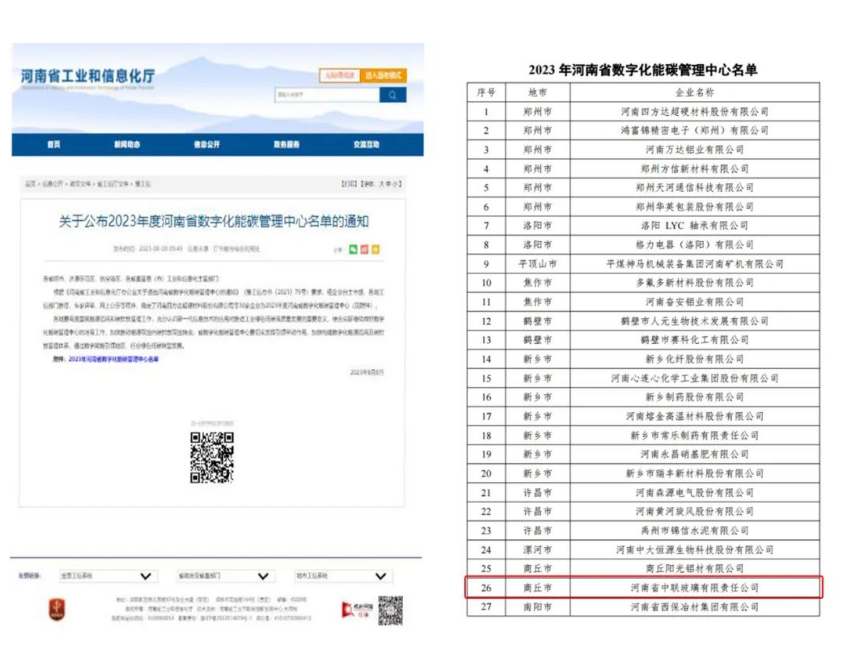866x666 pixels.
Task: Click the 序号 column header
Action: (x=486, y=92)
